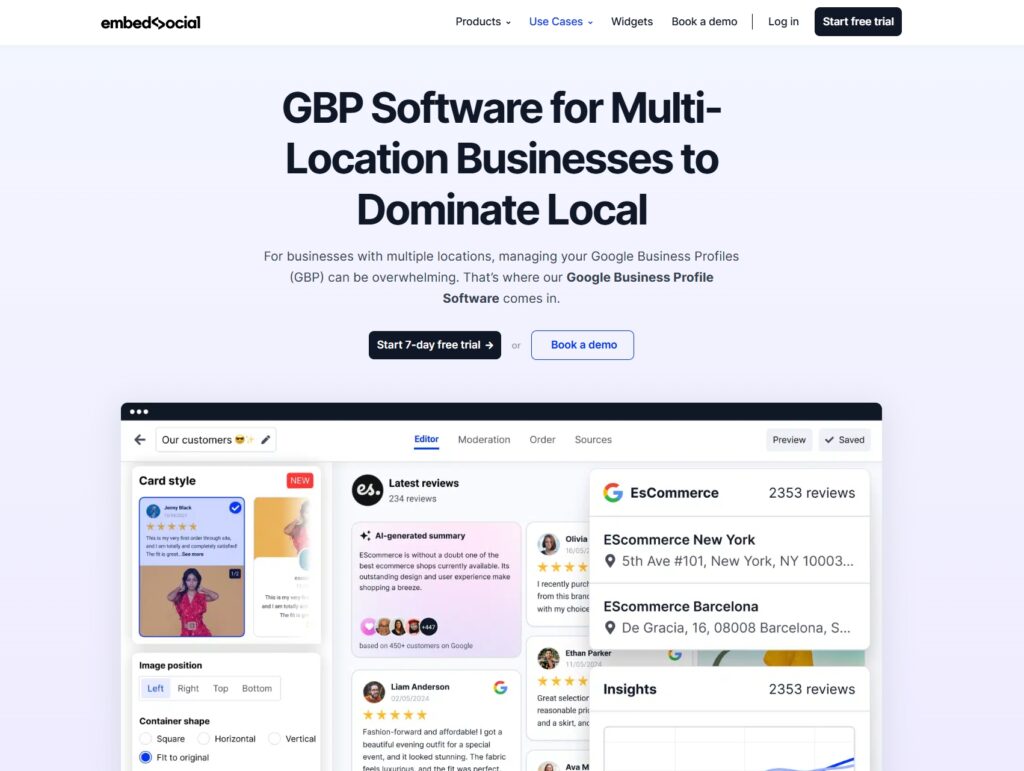
Task: Set image position to Right
Action: click(188, 688)
